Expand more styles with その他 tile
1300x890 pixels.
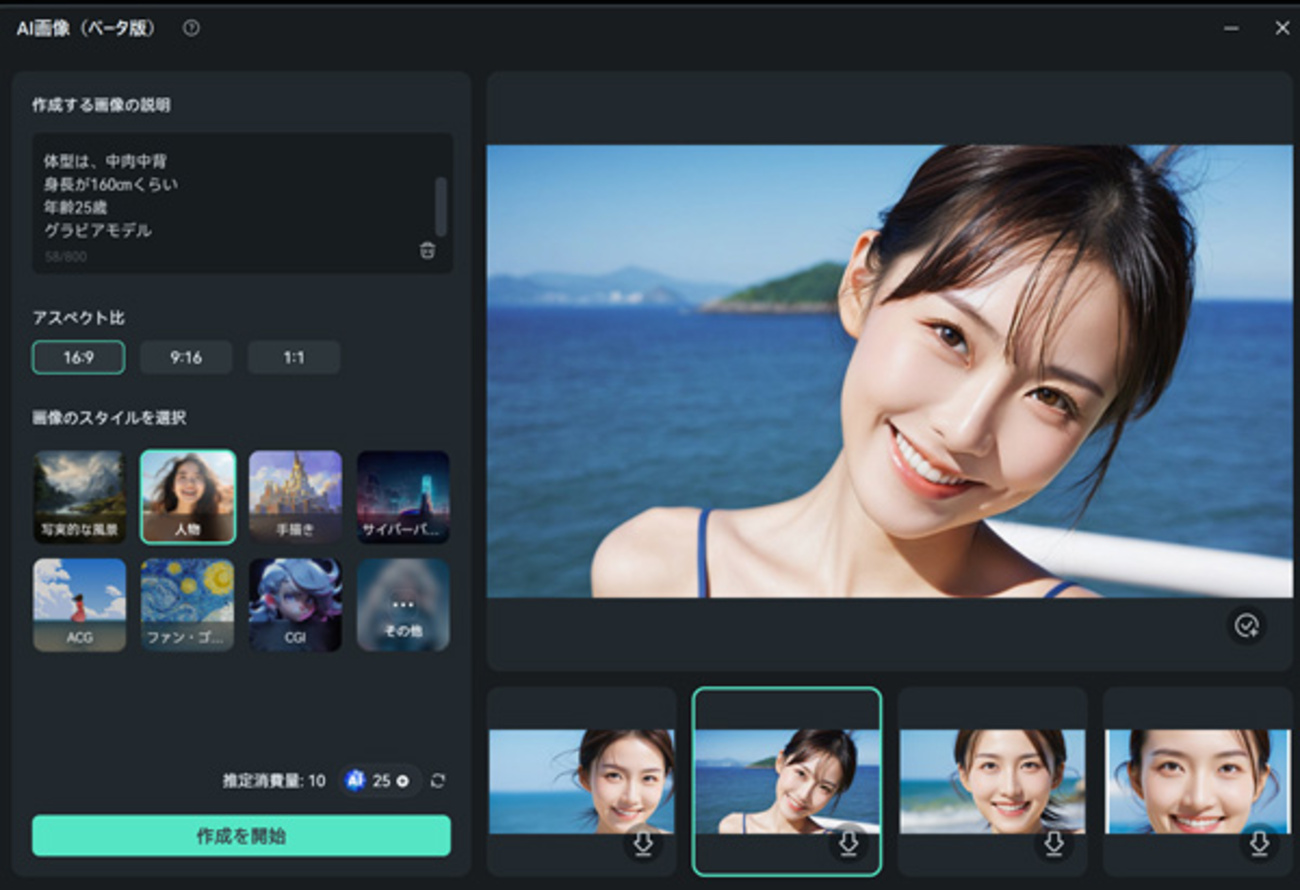point(403,605)
